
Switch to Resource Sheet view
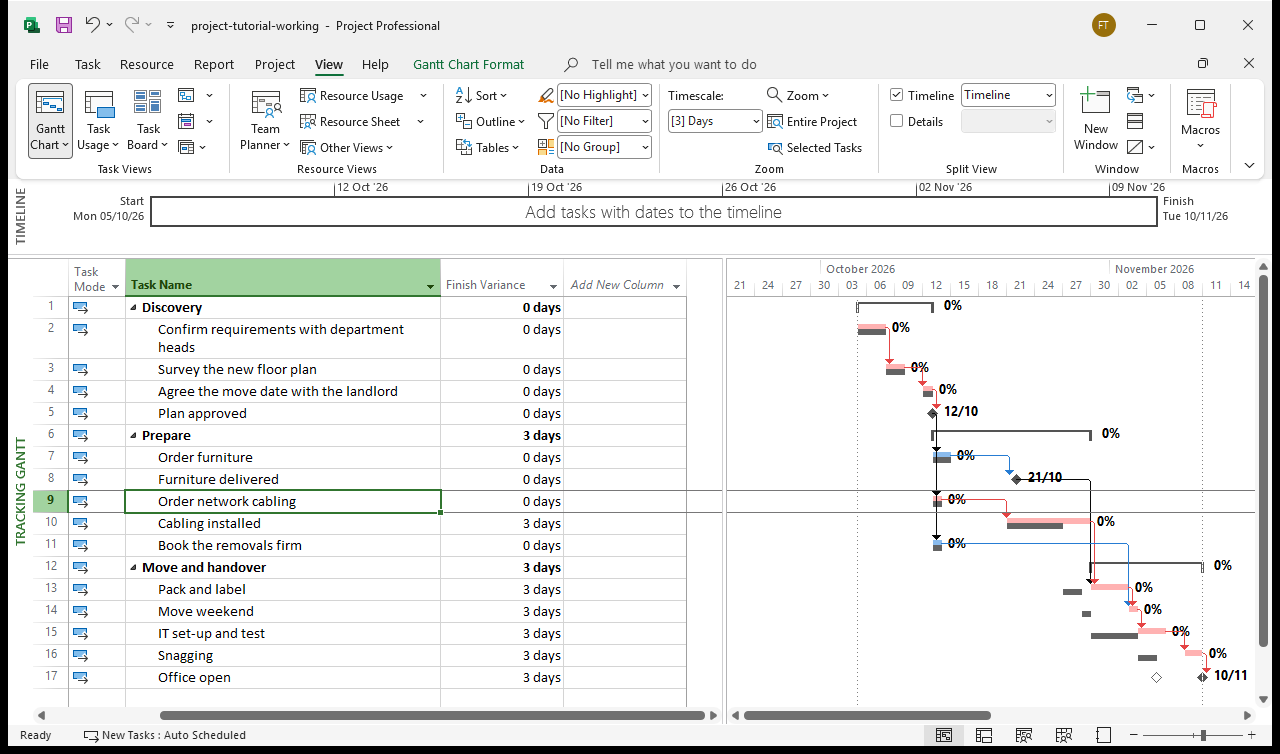(350, 122)
